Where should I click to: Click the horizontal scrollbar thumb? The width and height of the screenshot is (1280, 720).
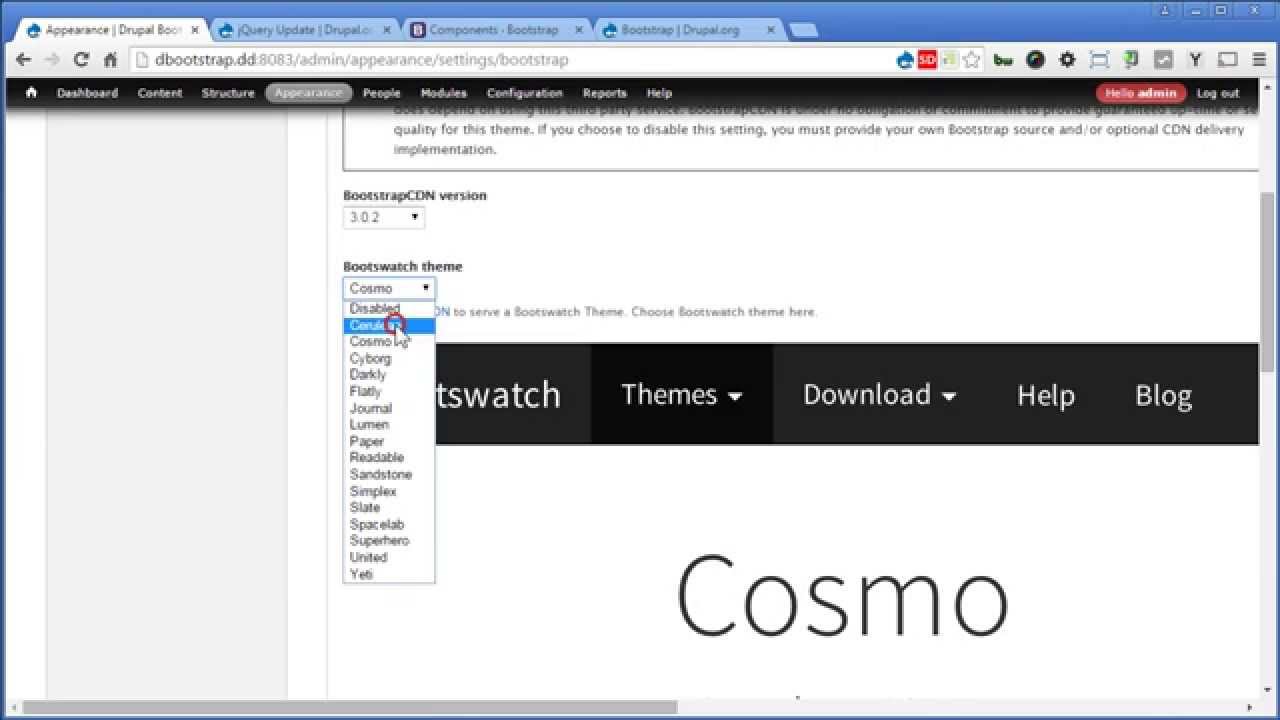click(x=350, y=707)
